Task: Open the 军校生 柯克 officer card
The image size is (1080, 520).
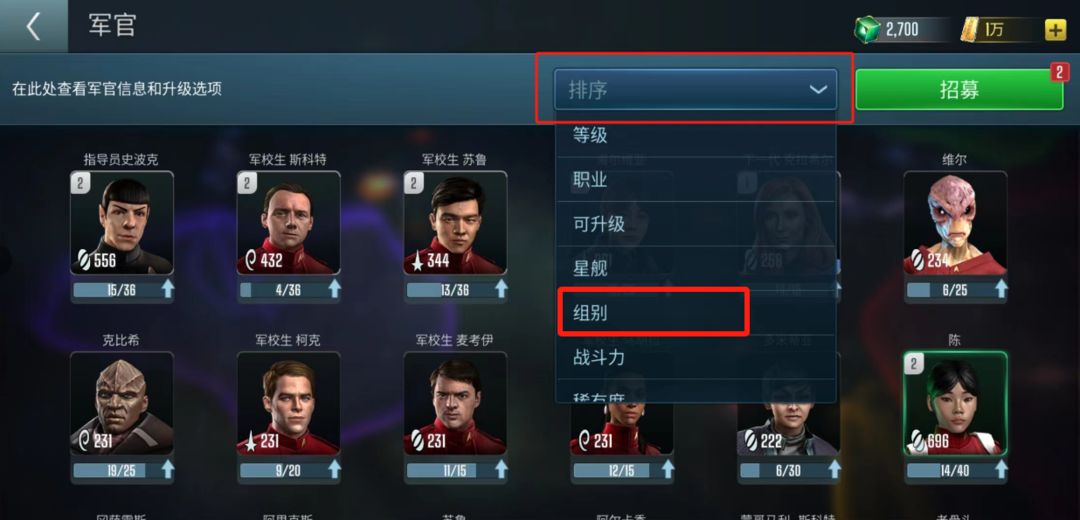Action: 289,403
